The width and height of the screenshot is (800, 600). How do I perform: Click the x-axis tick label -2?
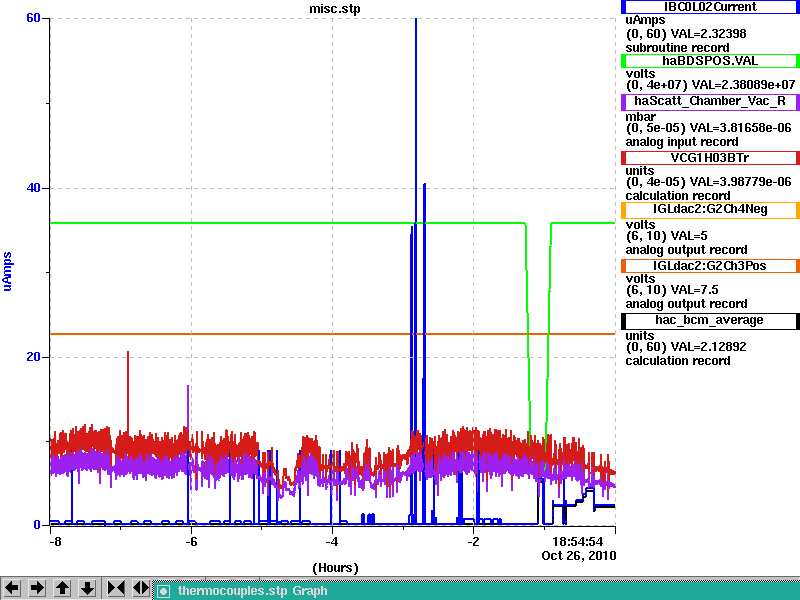pyautogui.click(x=473, y=541)
